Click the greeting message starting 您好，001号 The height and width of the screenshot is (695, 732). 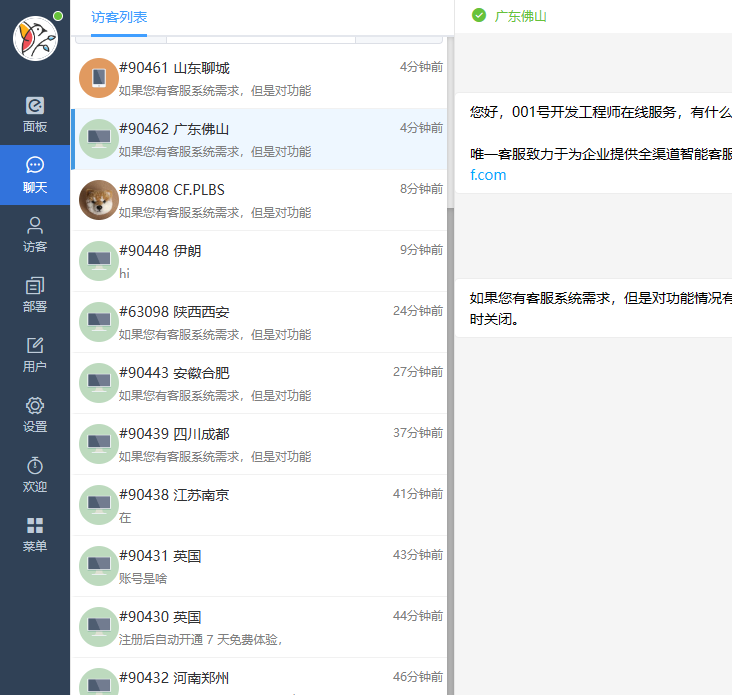(x=593, y=143)
